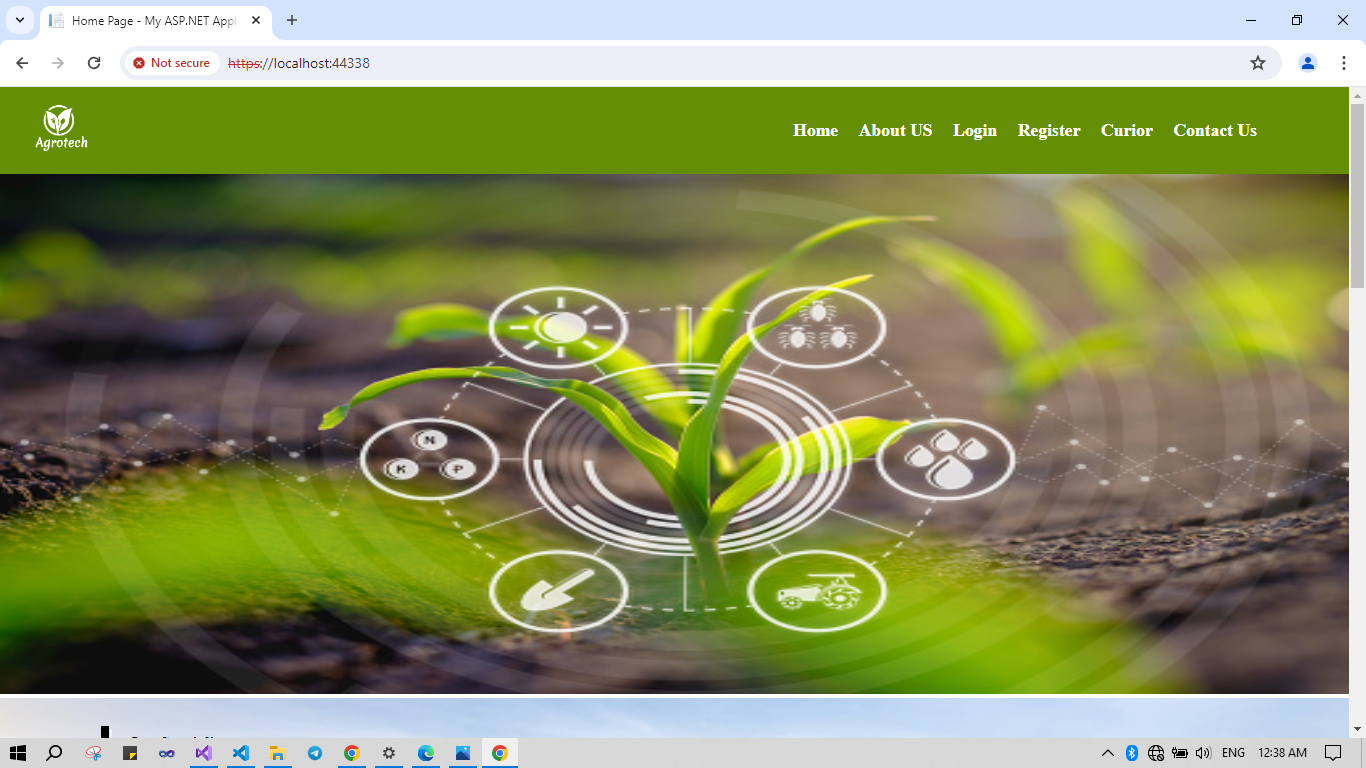Viewport: 1366px width, 768px height.
Task: Open the Contact Us page link
Action: (1214, 130)
